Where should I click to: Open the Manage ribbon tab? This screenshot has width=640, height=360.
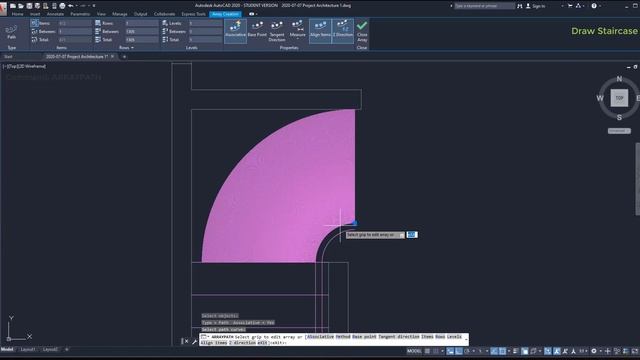pyautogui.click(x=120, y=14)
